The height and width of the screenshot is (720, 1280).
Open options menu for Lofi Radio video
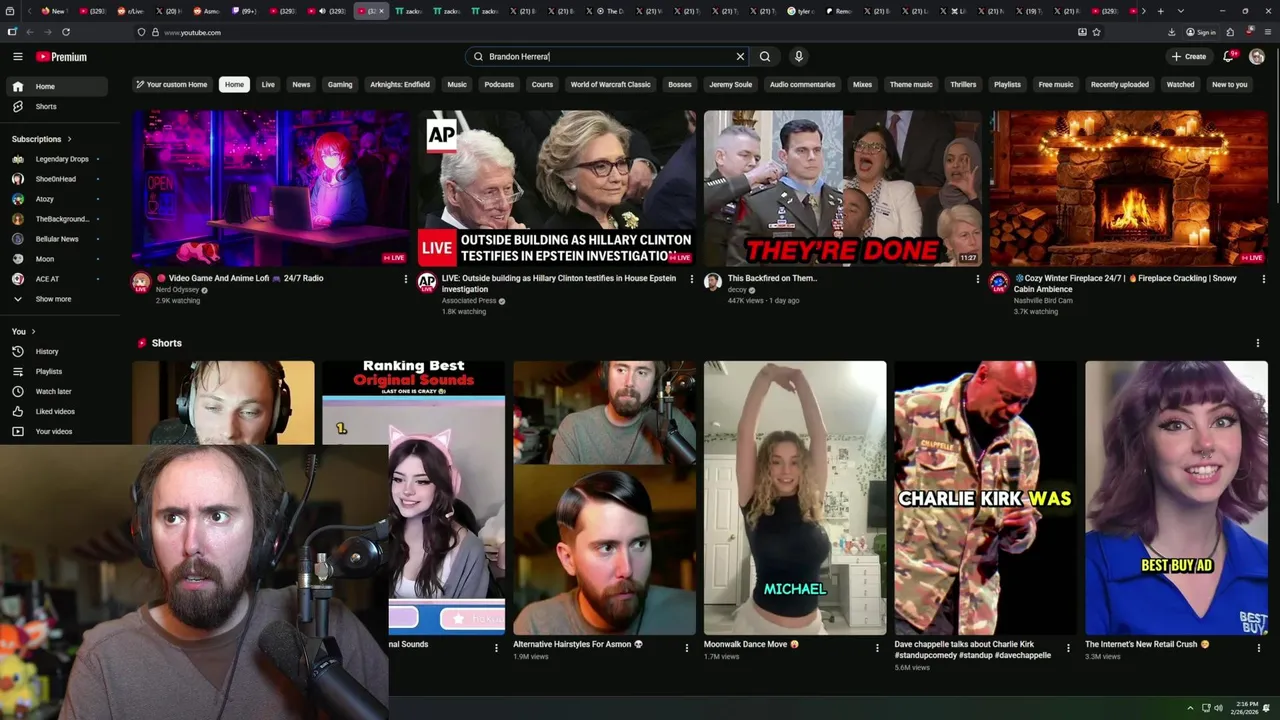(405, 279)
